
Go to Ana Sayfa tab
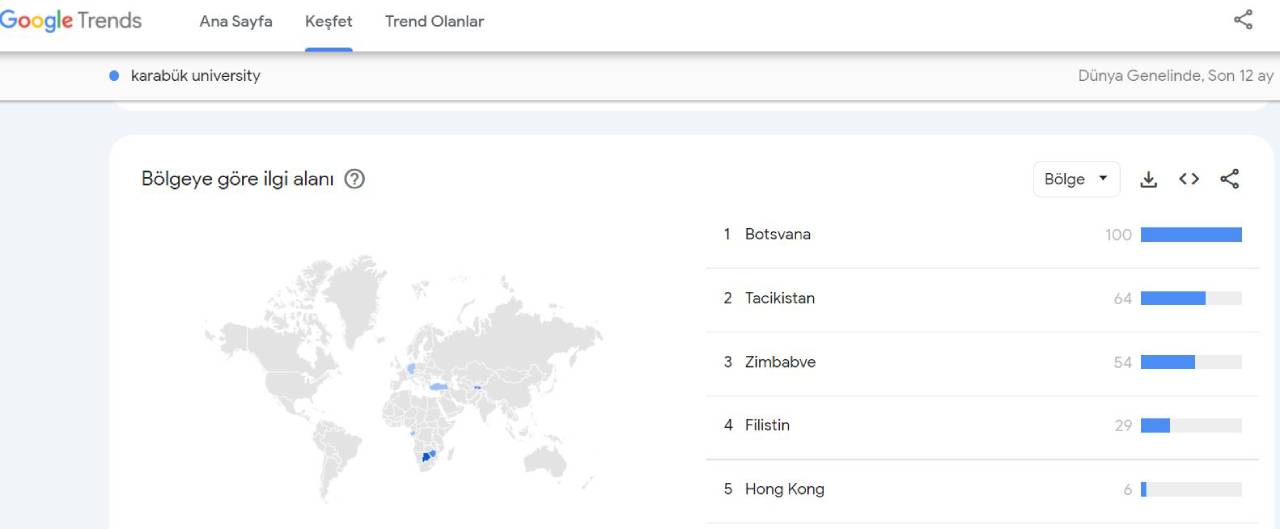[236, 21]
